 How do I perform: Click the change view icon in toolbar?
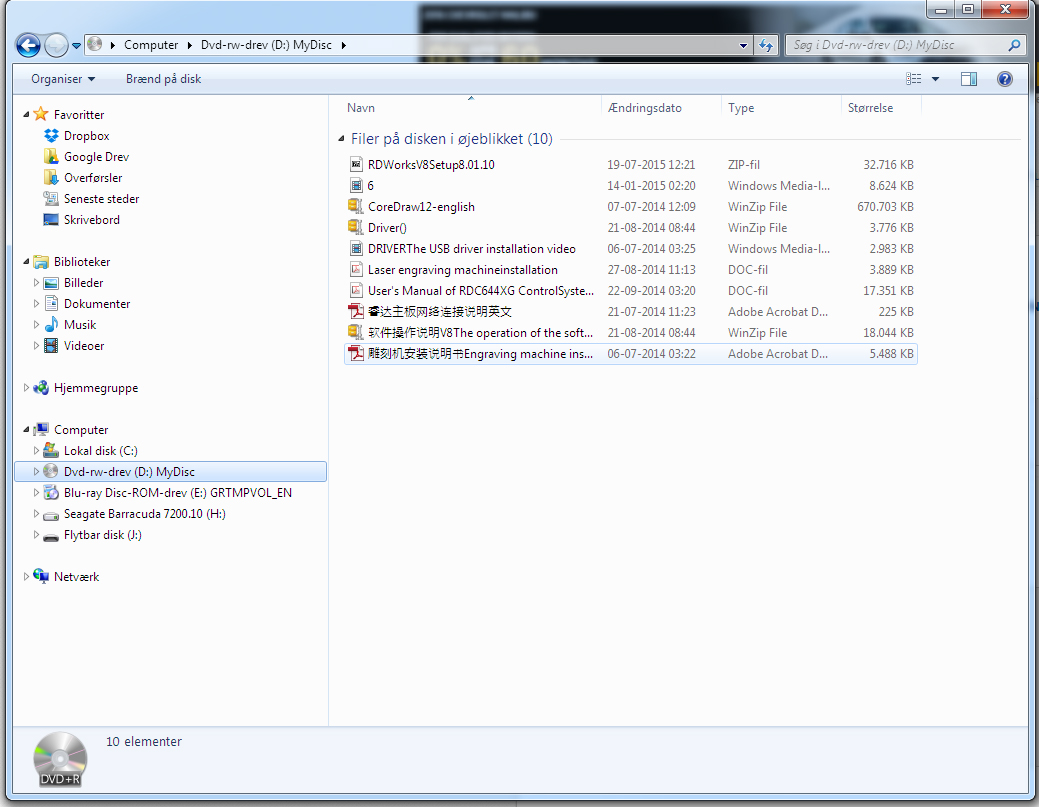[x=914, y=79]
